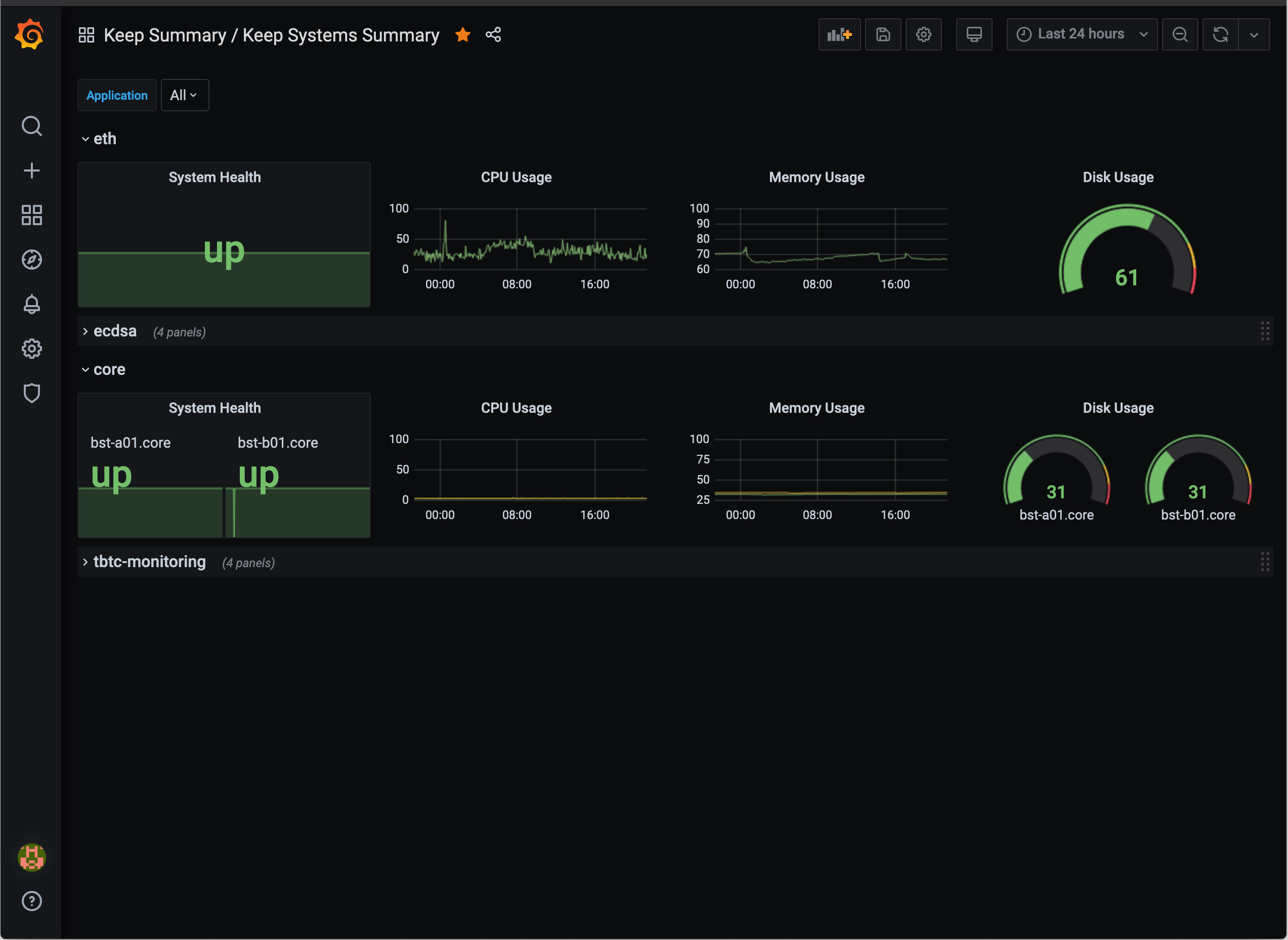Expand the ecdsa row

point(114,331)
